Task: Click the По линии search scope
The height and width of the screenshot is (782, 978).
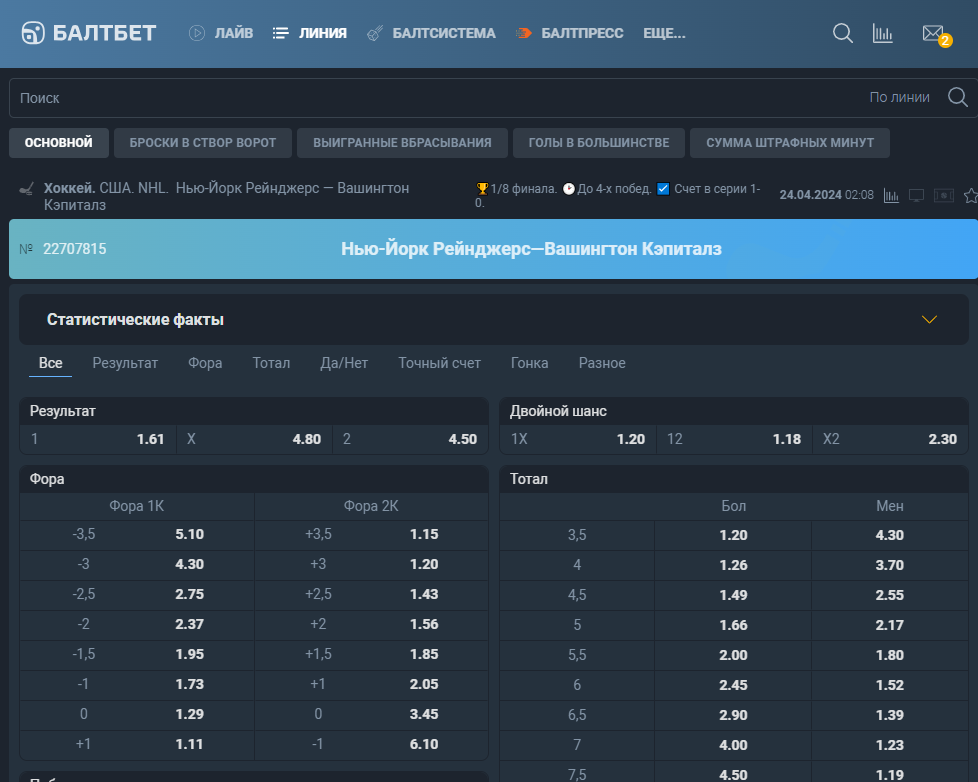Action: click(899, 97)
